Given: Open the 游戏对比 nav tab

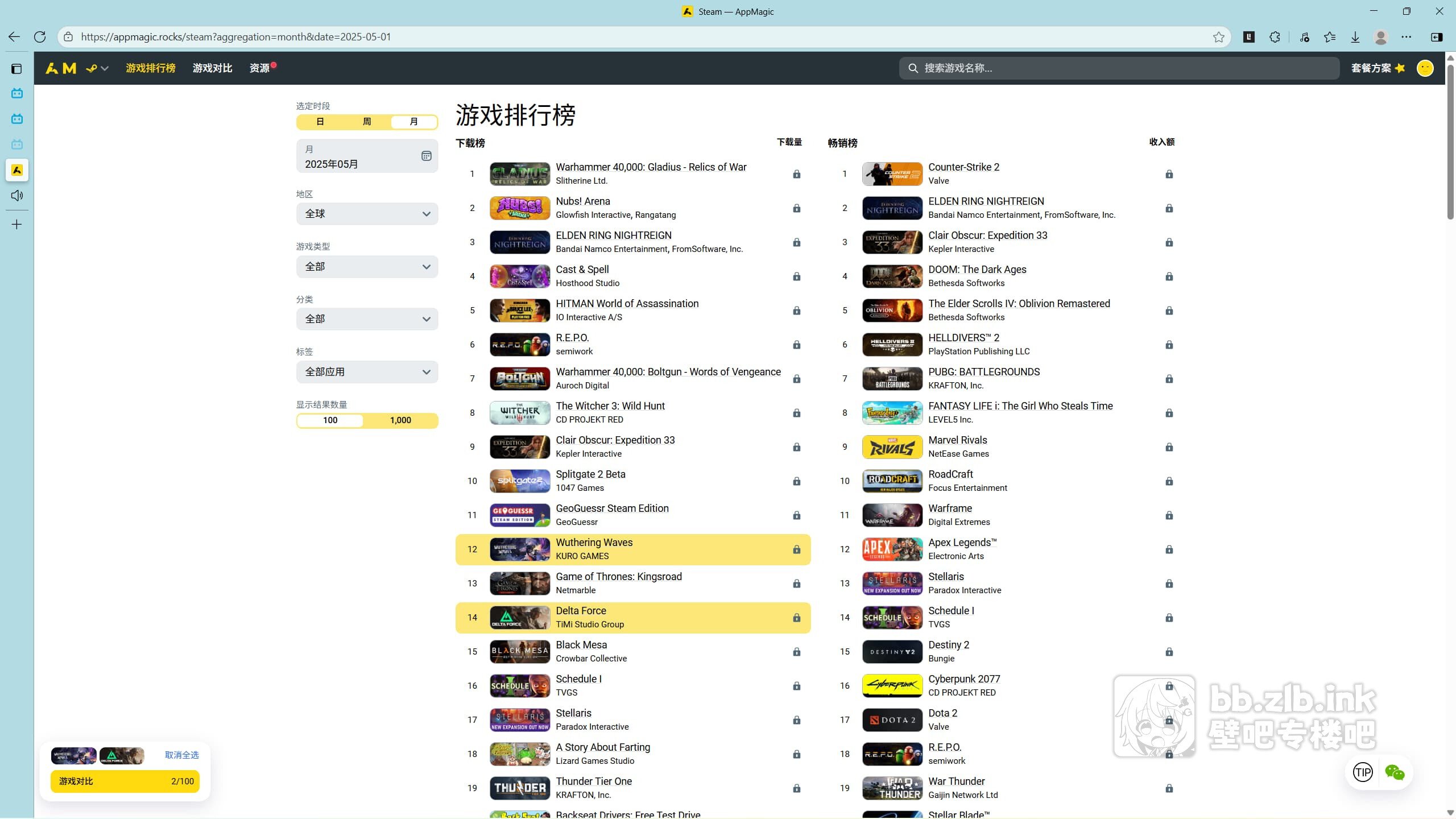Looking at the screenshot, I should click(212, 68).
